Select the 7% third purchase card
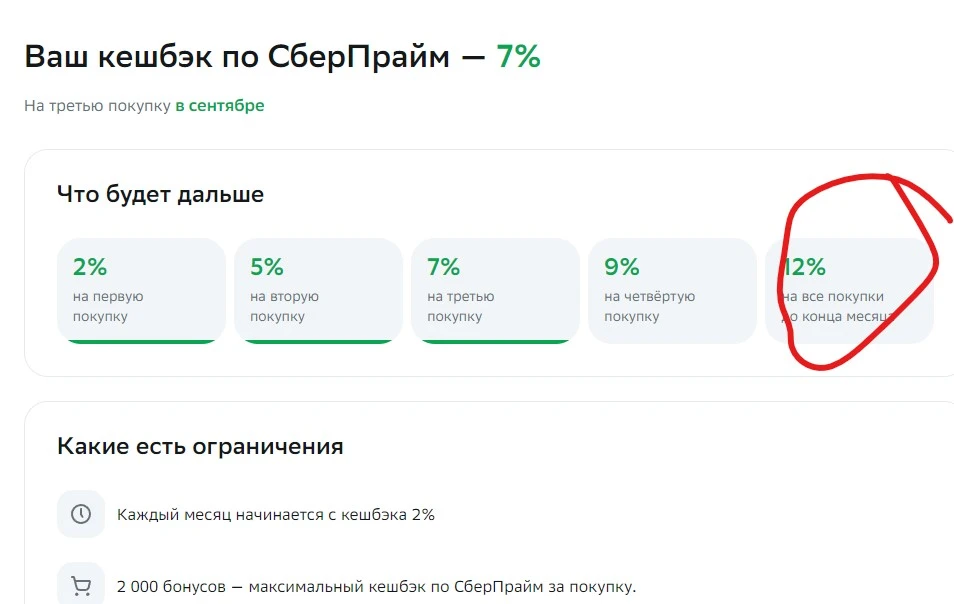The height and width of the screenshot is (604, 954). tap(495, 291)
